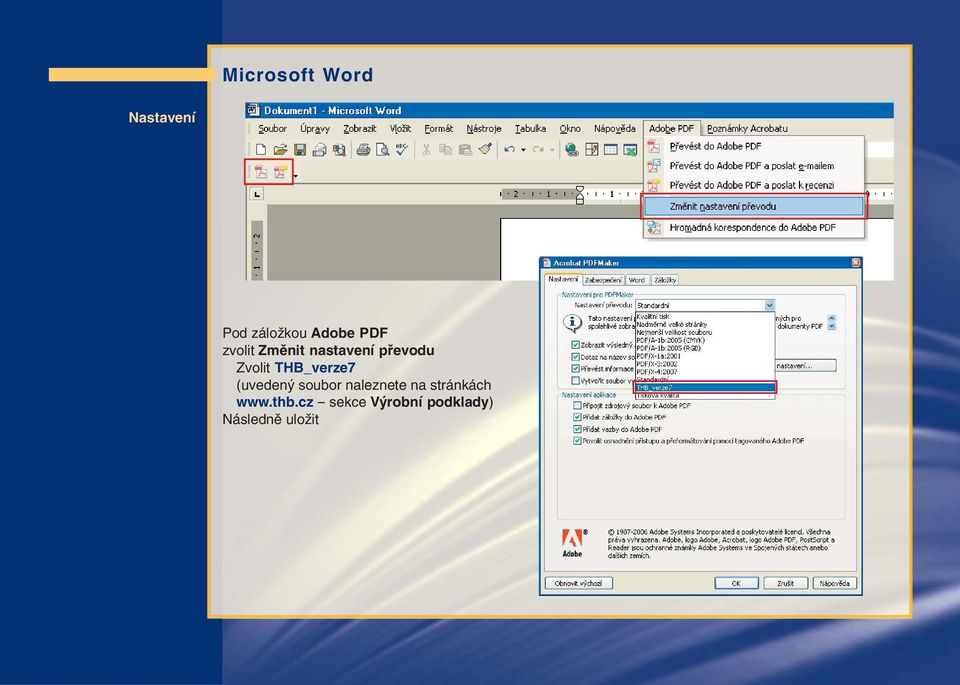This screenshot has width=960, height=685.
Task: Select the Format Painter brush icon
Action: pyautogui.click(x=485, y=149)
